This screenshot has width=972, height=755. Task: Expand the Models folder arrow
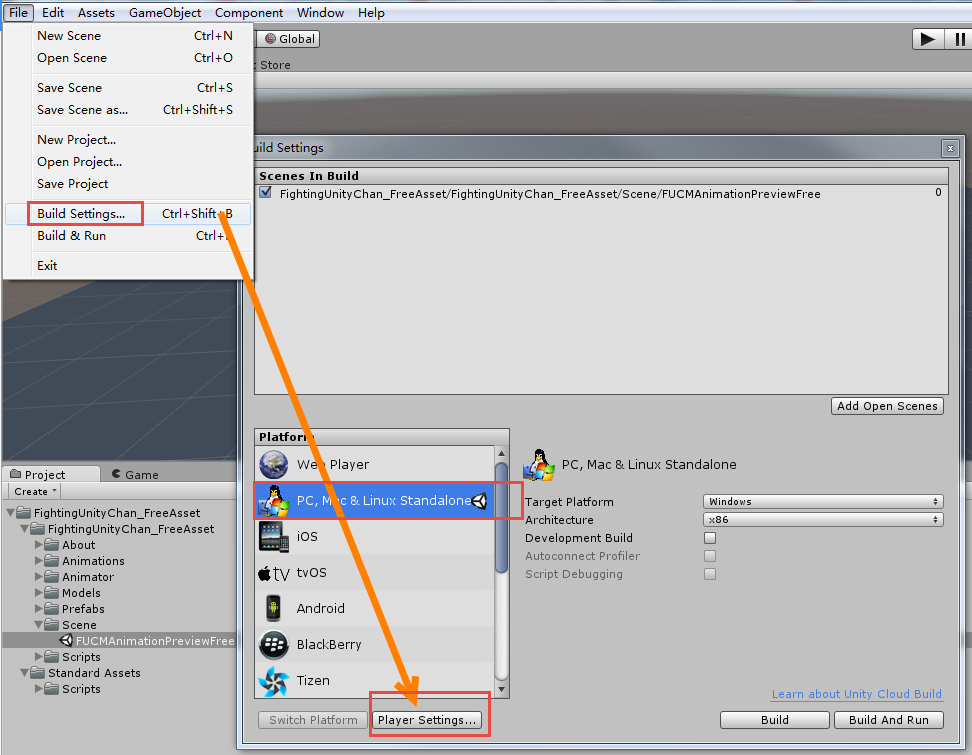click(x=38, y=593)
